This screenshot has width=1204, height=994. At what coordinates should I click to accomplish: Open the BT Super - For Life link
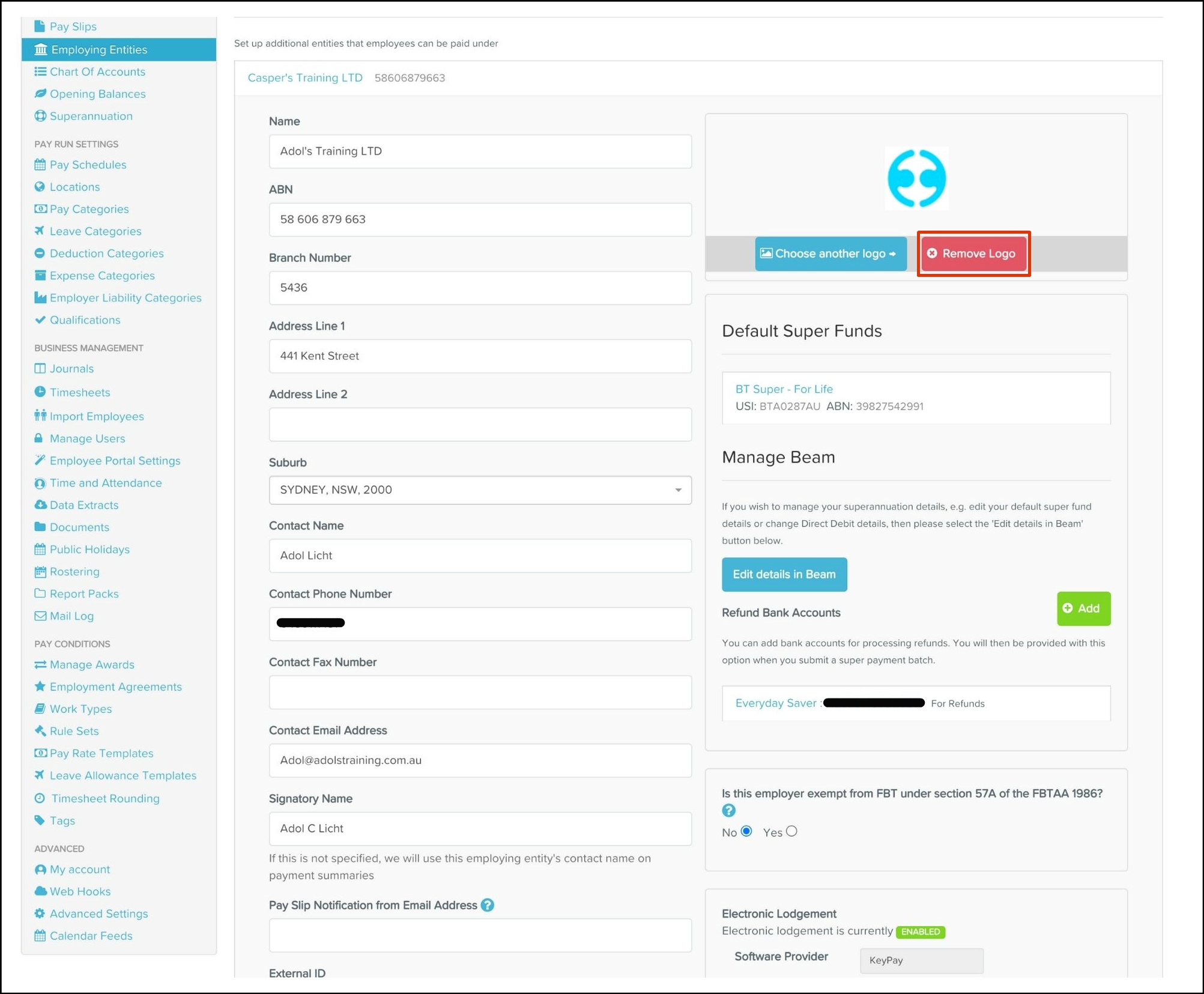pos(784,389)
